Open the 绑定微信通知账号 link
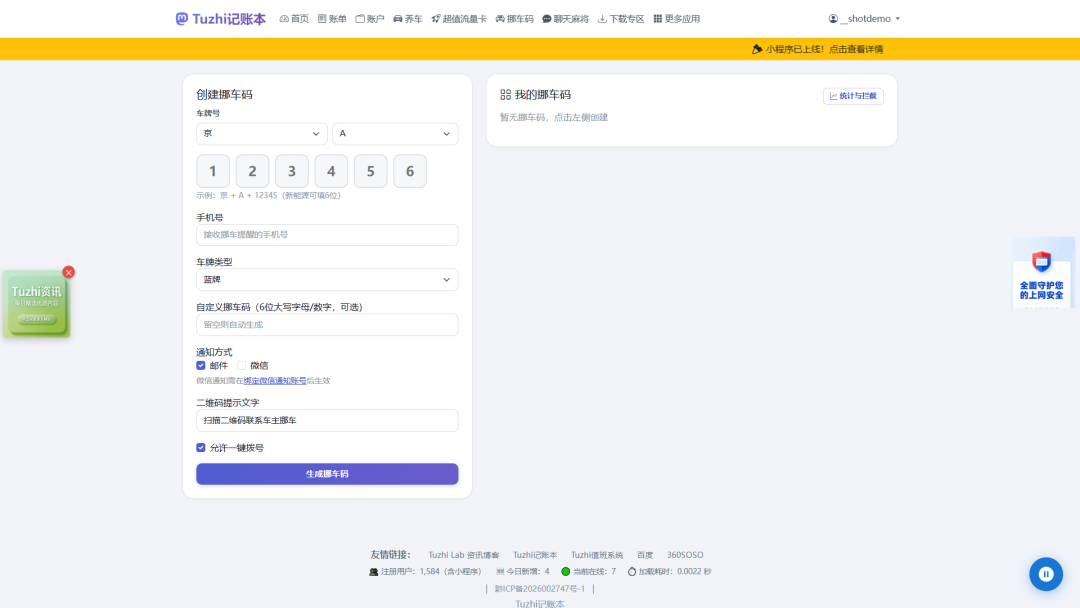1080x608 pixels. tap(275, 381)
